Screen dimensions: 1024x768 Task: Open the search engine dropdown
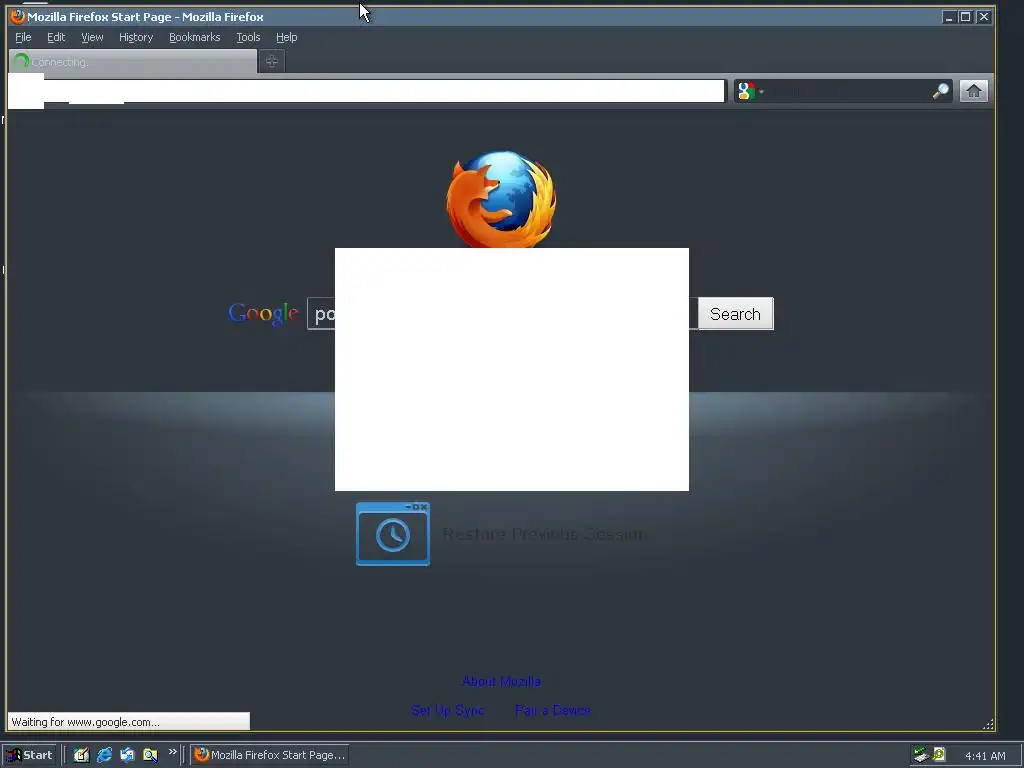pyautogui.click(x=750, y=91)
